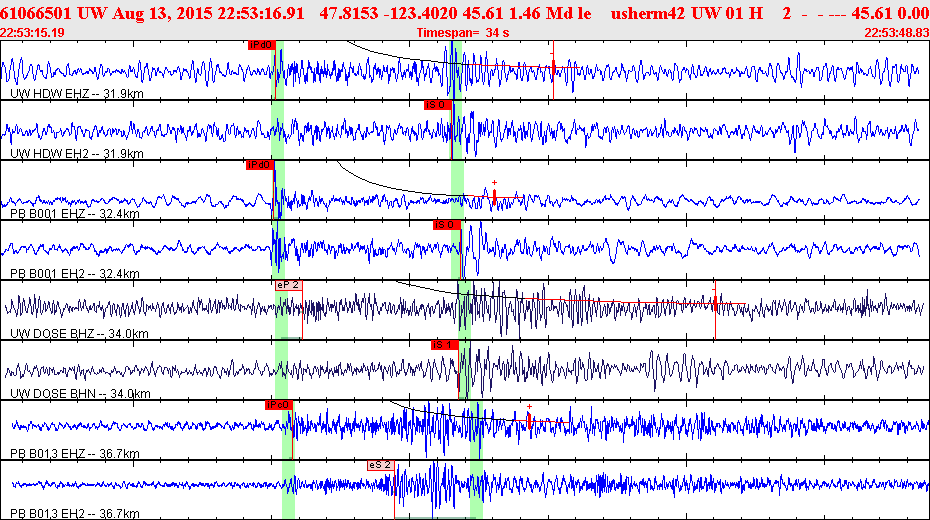Image resolution: width=930 pixels, height=520 pixels.
Task: Click the iPd0 pick flag on HDW EHZ
Action: click(x=262, y=45)
